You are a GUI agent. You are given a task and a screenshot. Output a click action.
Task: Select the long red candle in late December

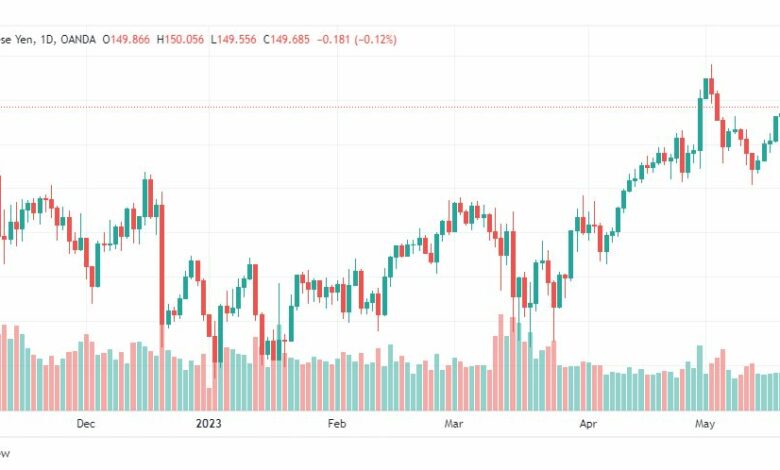[x=162, y=265]
